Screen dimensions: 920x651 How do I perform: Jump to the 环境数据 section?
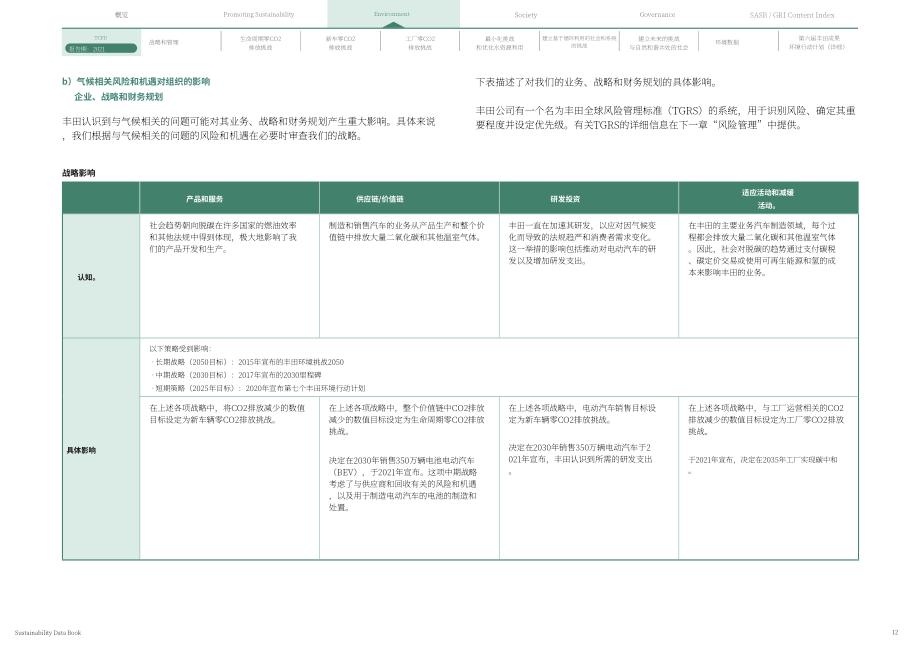[727, 42]
